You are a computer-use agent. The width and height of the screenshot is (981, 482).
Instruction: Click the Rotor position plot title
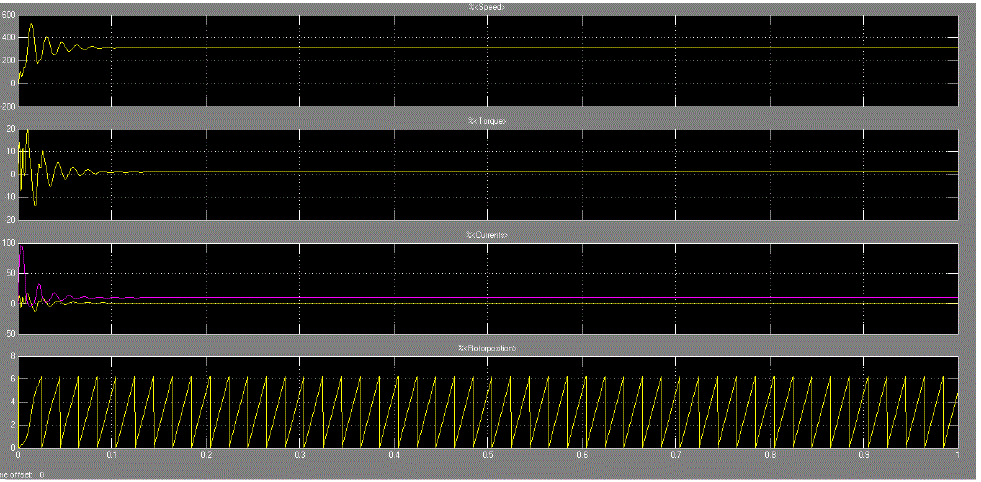(489, 348)
